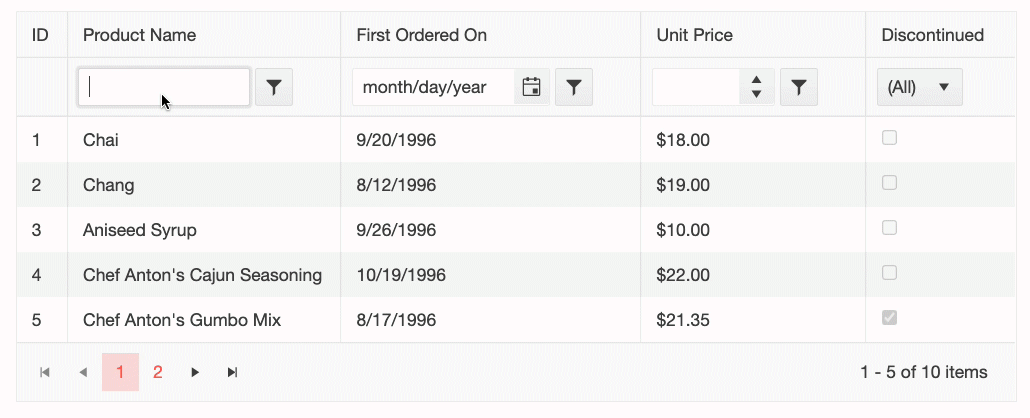Click the month/day/year date input field
1030x418 pixels.
point(432,88)
